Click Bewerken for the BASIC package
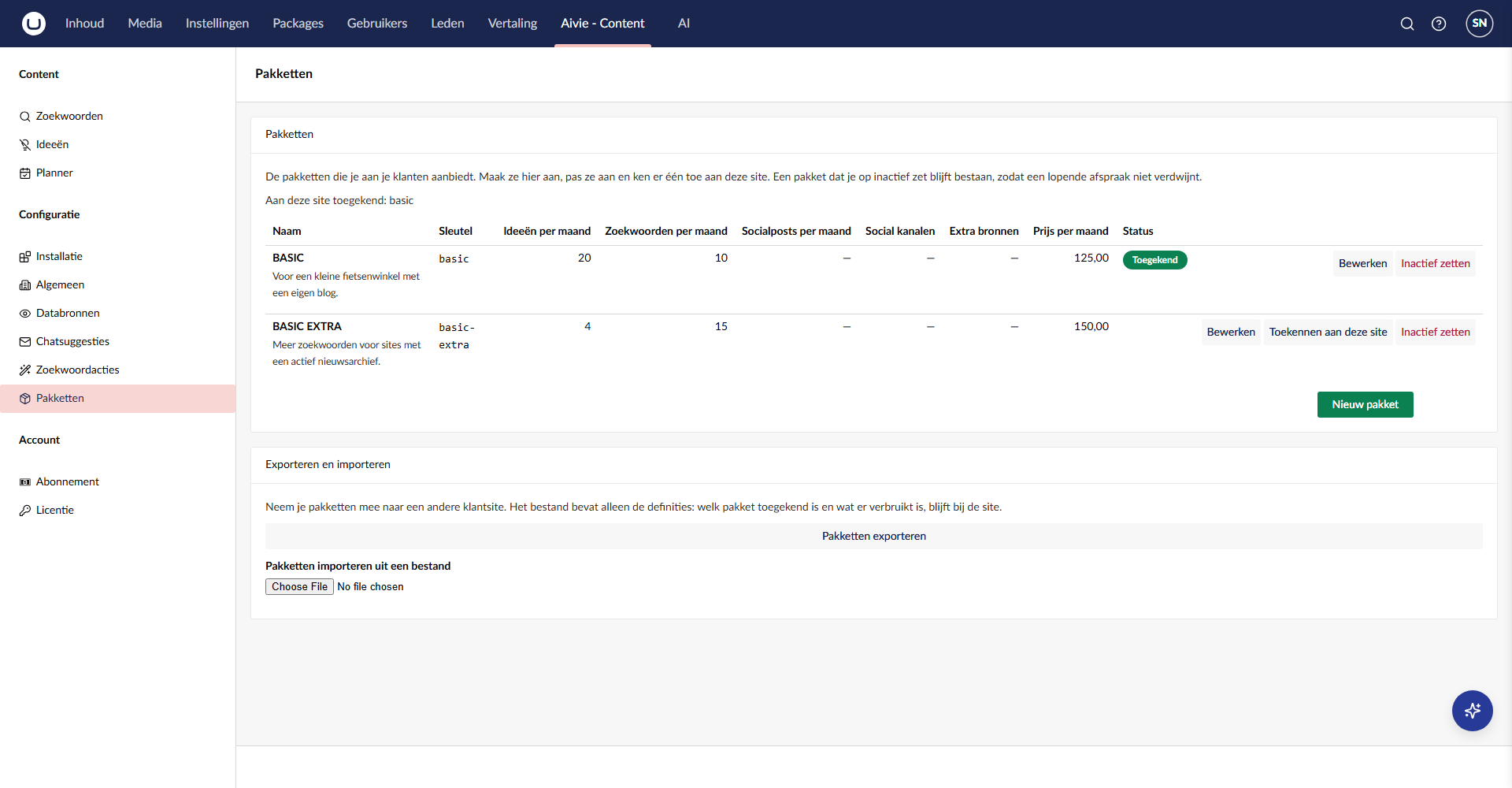The image size is (1512, 788). click(x=1362, y=264)
